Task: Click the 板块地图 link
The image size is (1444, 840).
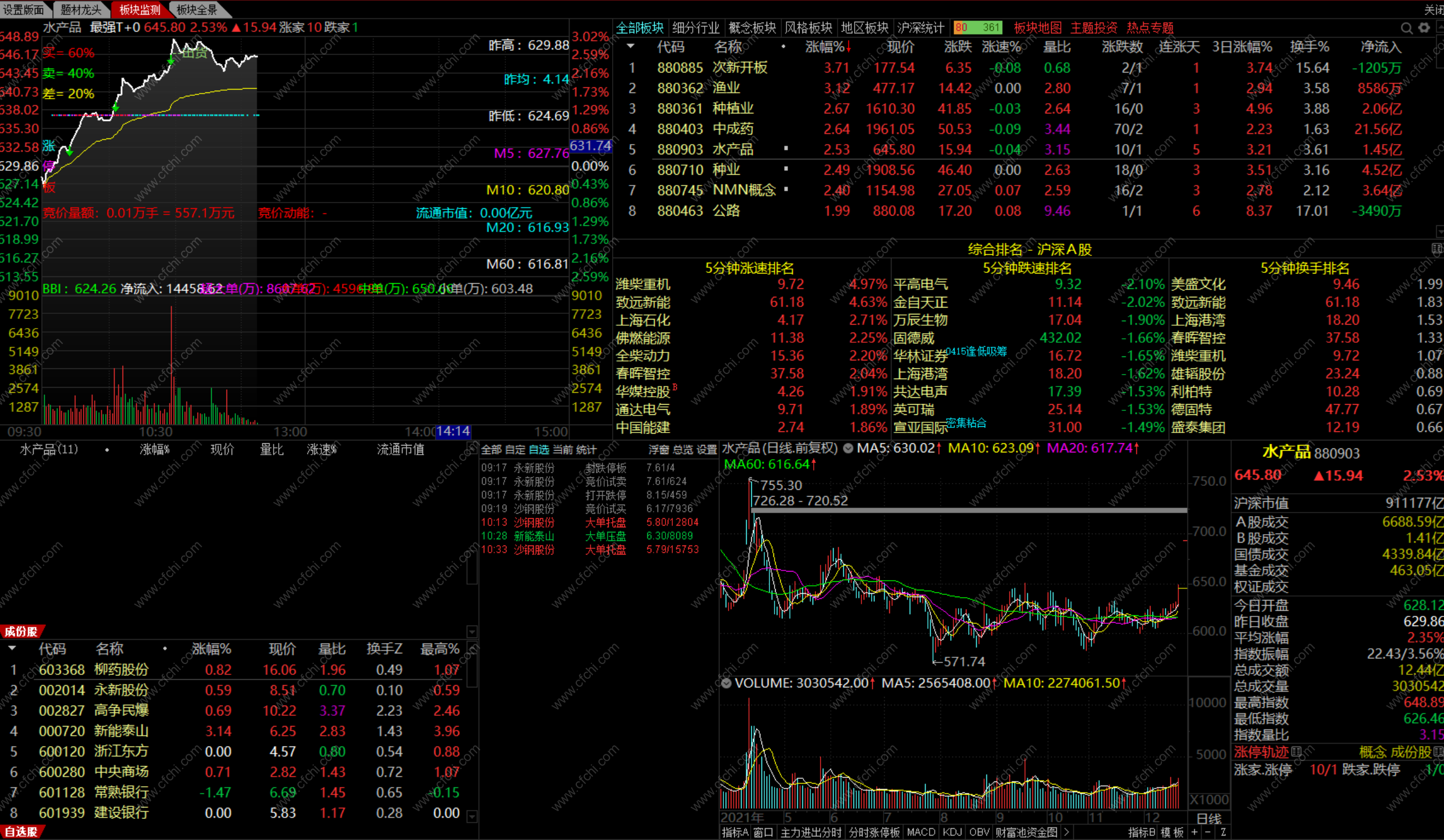Action: coord(1037,27)
